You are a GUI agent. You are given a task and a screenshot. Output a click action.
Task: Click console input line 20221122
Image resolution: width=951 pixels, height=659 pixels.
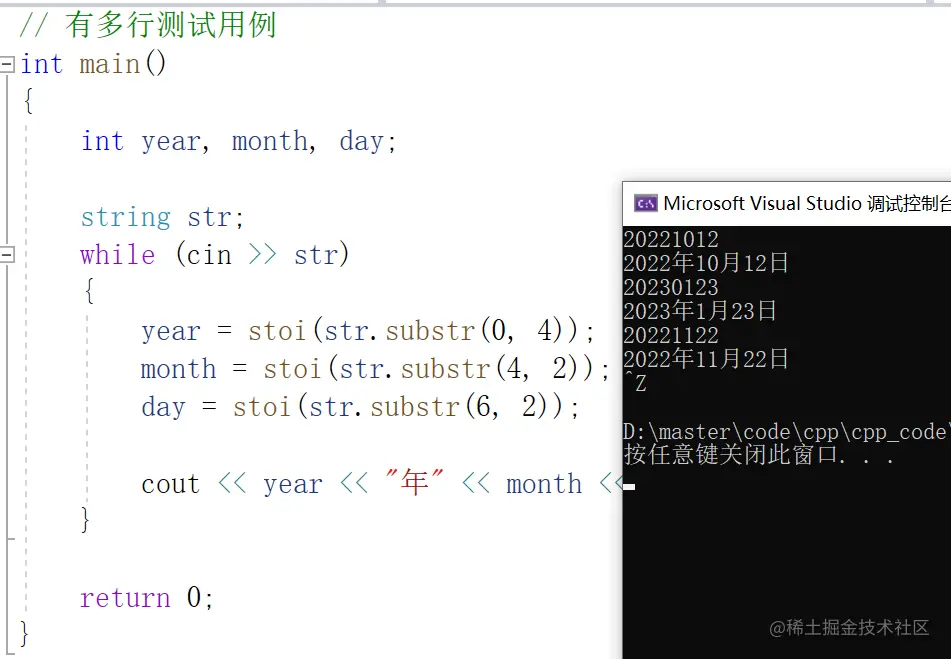pos(671,335)
